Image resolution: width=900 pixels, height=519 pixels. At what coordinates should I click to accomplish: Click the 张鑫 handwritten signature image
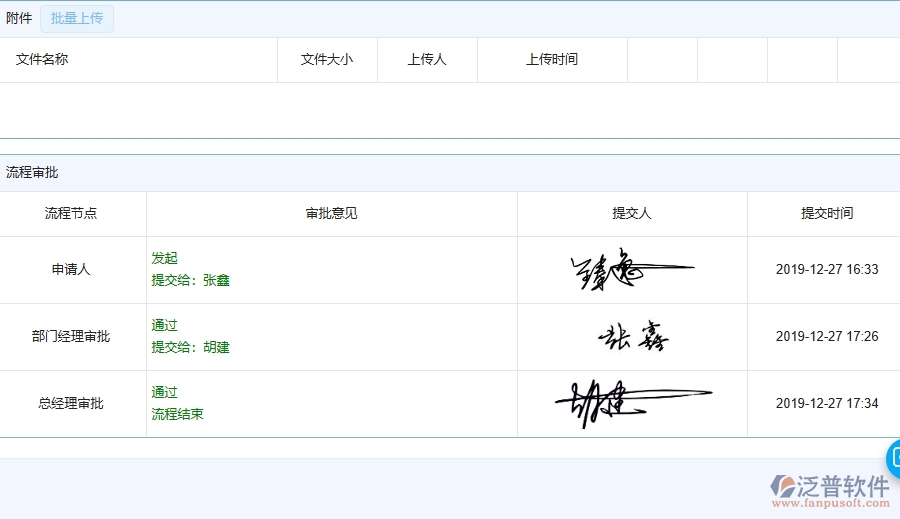[633, 336]
